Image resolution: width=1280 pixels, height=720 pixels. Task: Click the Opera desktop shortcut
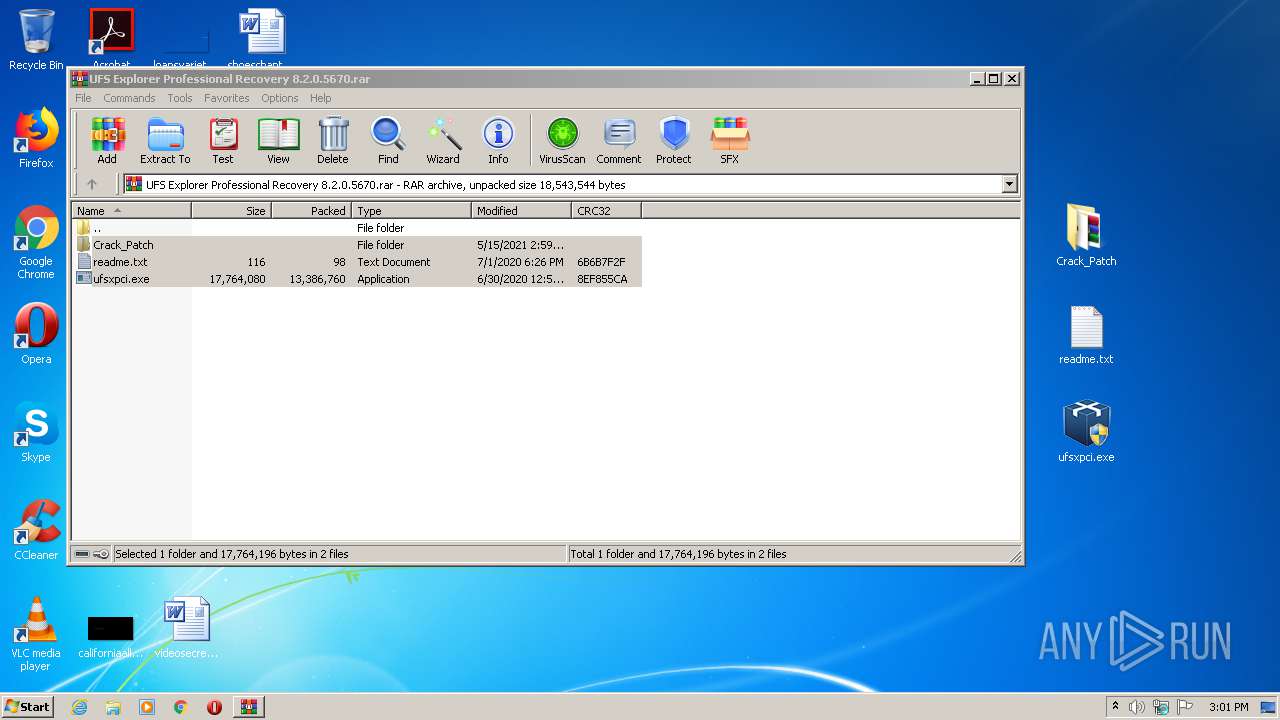(36, 334)
